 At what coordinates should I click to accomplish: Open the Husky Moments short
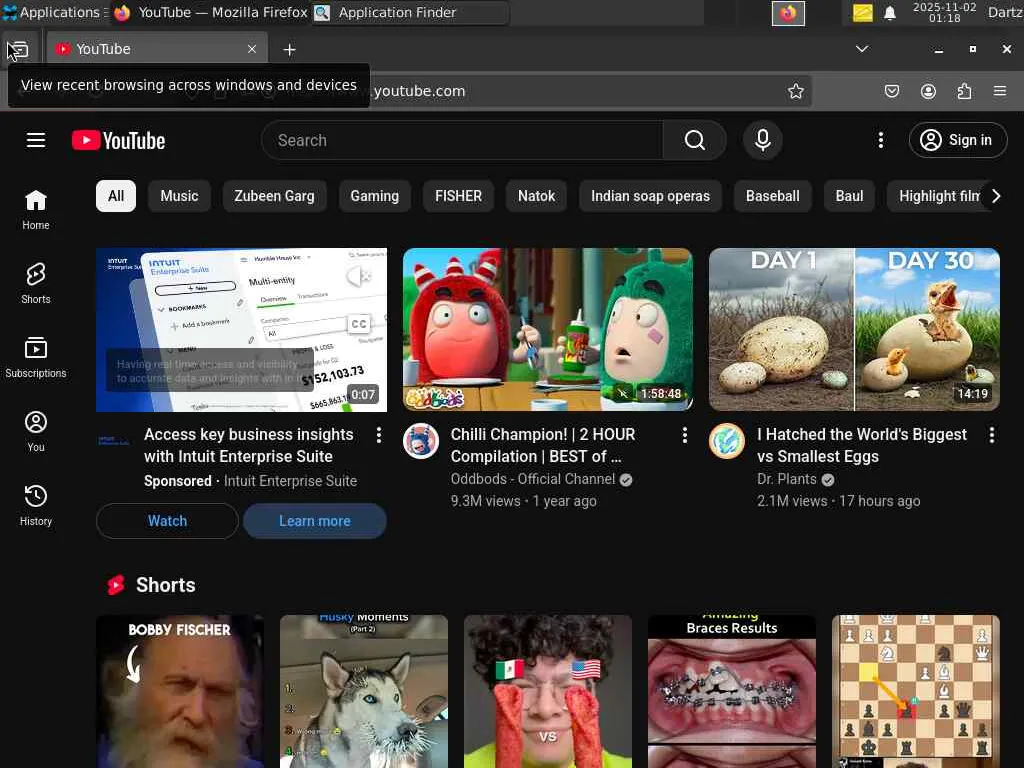coord(364,691)
